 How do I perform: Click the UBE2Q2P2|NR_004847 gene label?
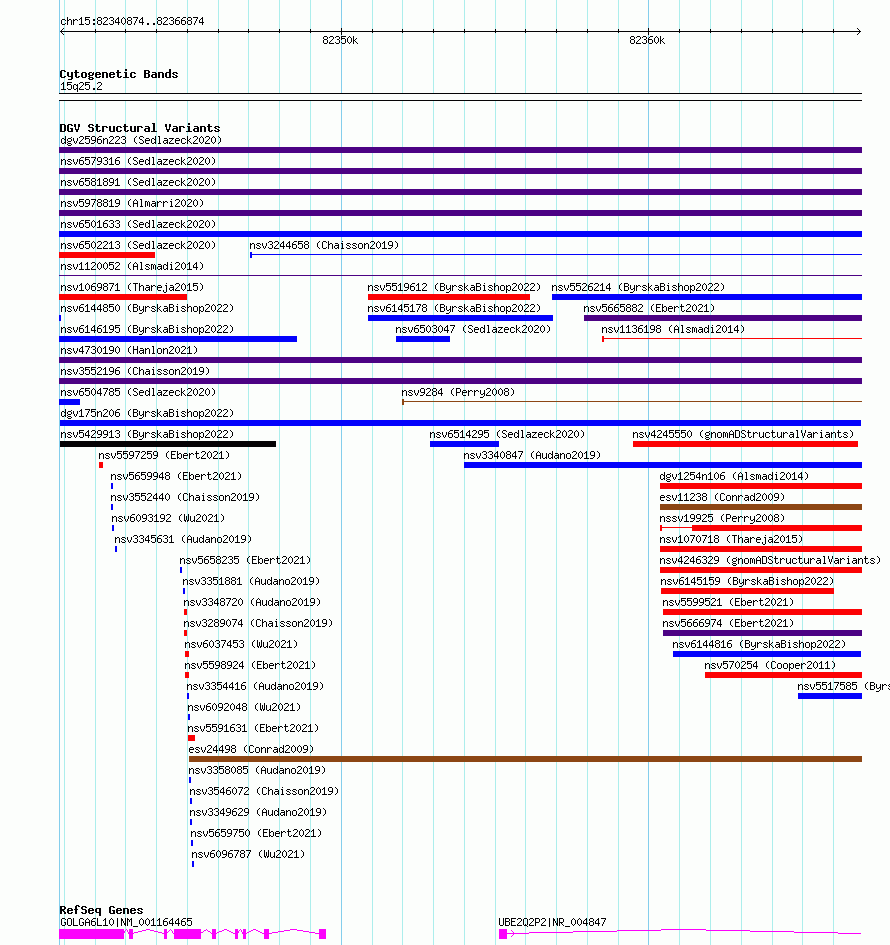(553, 923)
